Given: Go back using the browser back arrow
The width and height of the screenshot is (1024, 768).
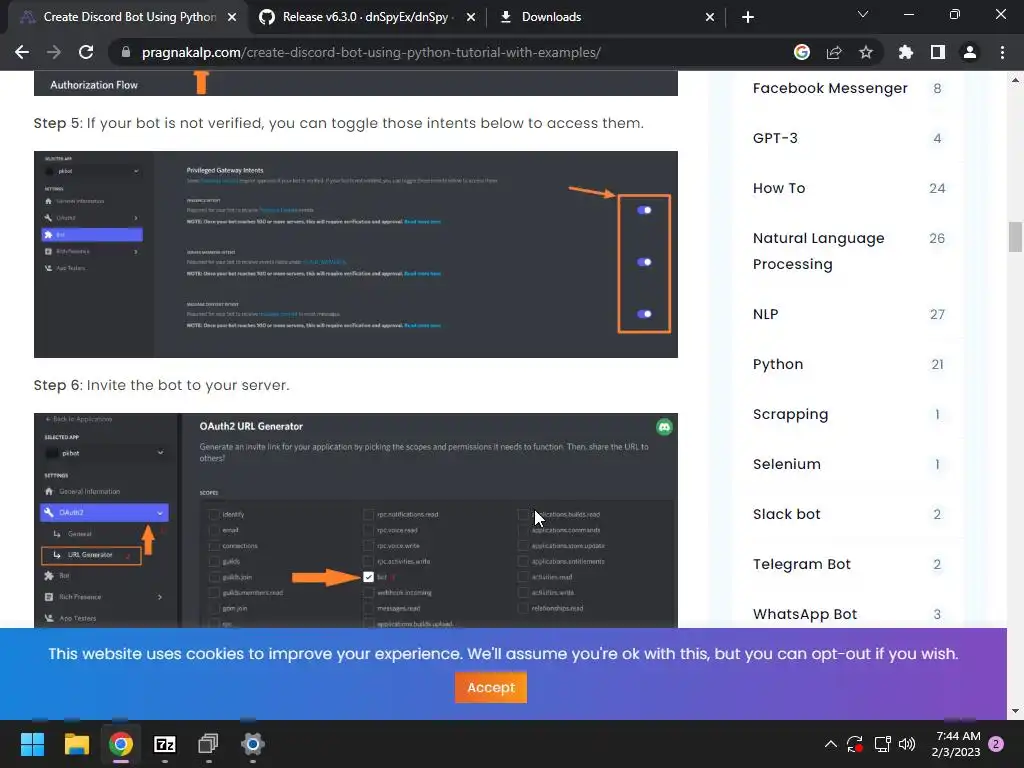Looking at the screenshot, I should (x=22, y=52).
